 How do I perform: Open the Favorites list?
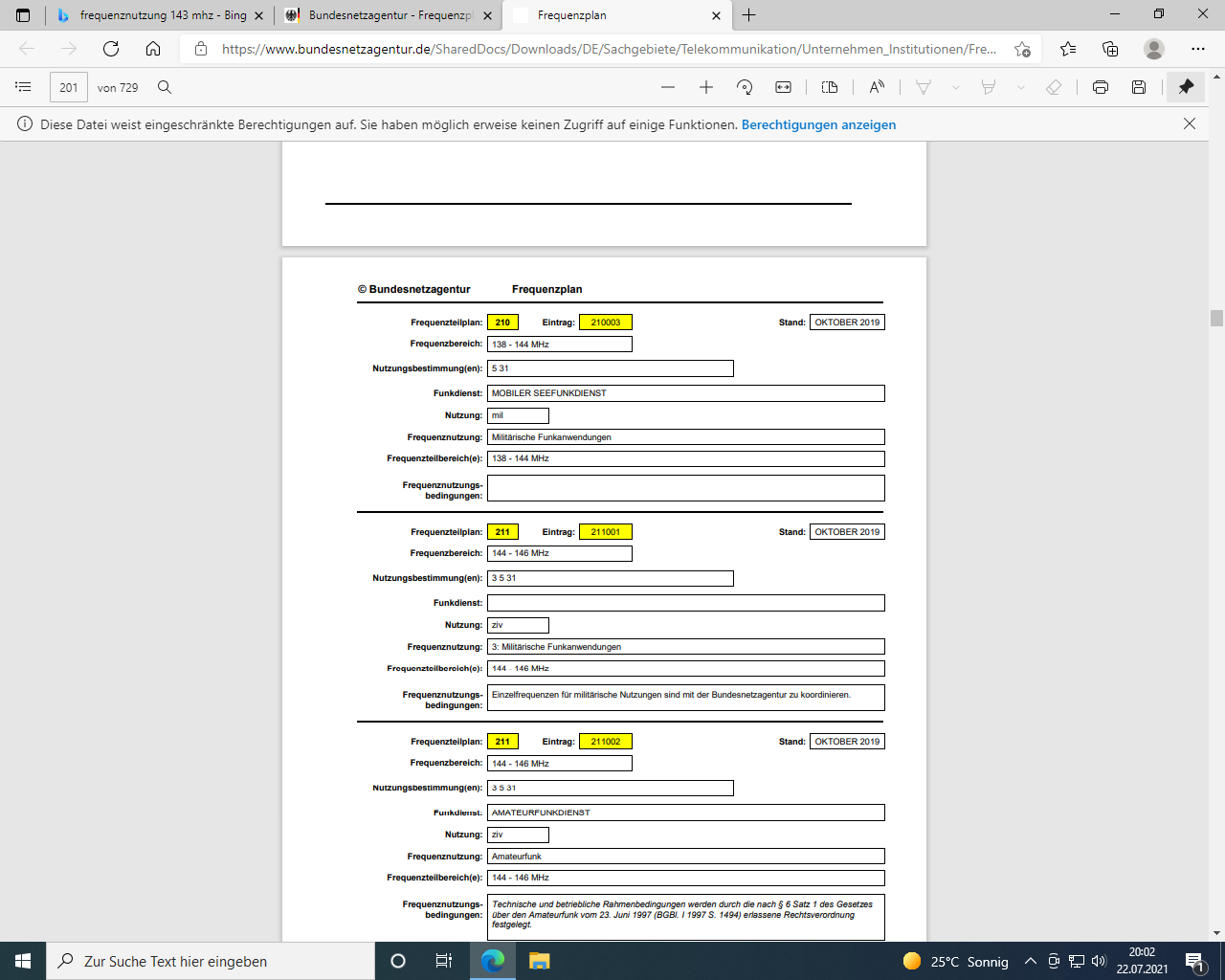click(x=1068, y=49)
